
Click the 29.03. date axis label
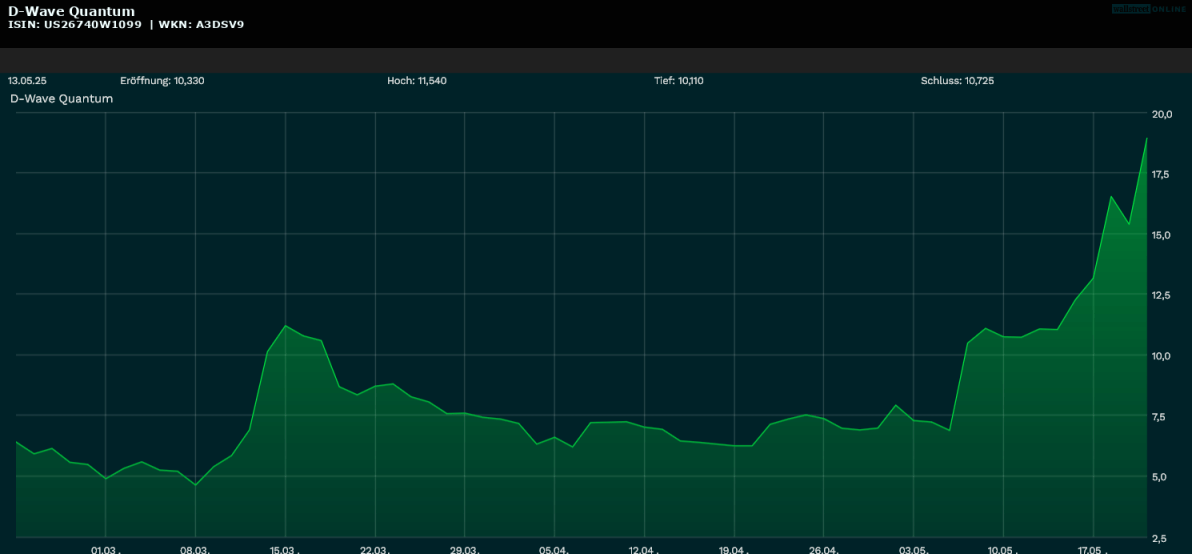(x=464, y=550)
